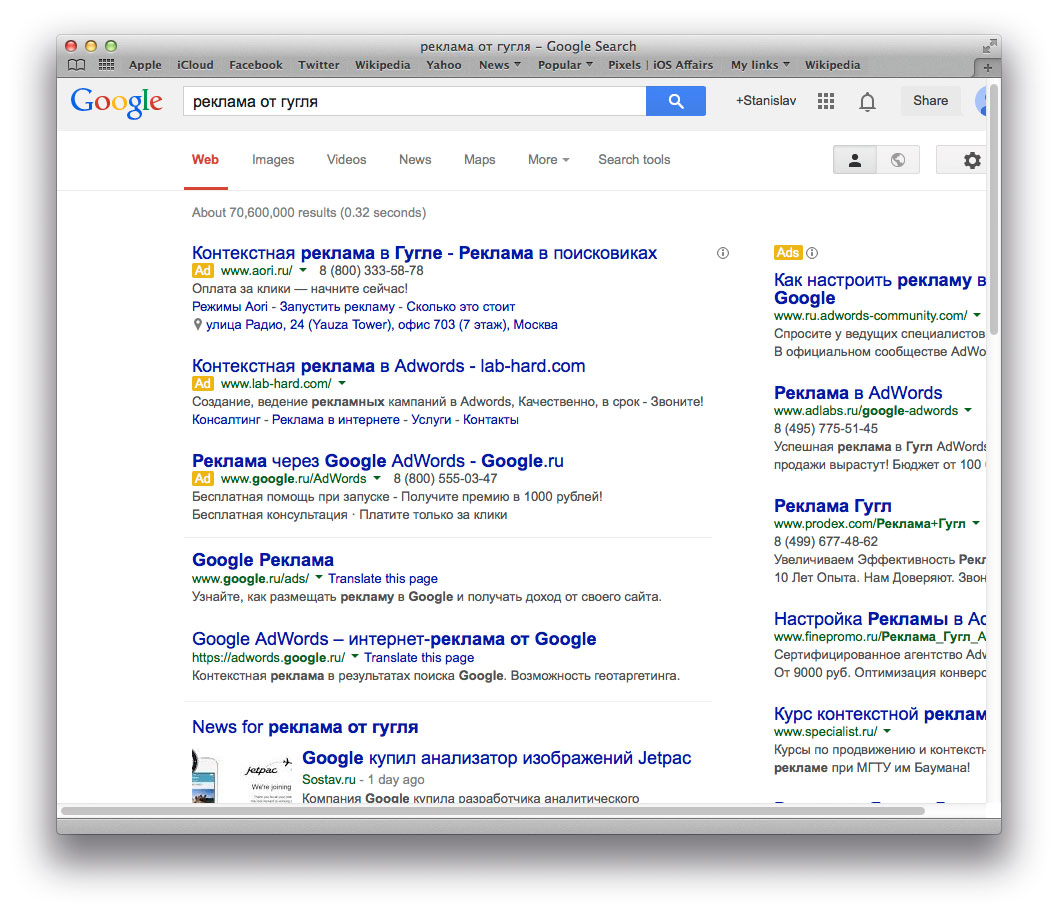Screen dimensions: 1058x913
Task: Open the Facebook bookmark
Action: pos(256,65)
